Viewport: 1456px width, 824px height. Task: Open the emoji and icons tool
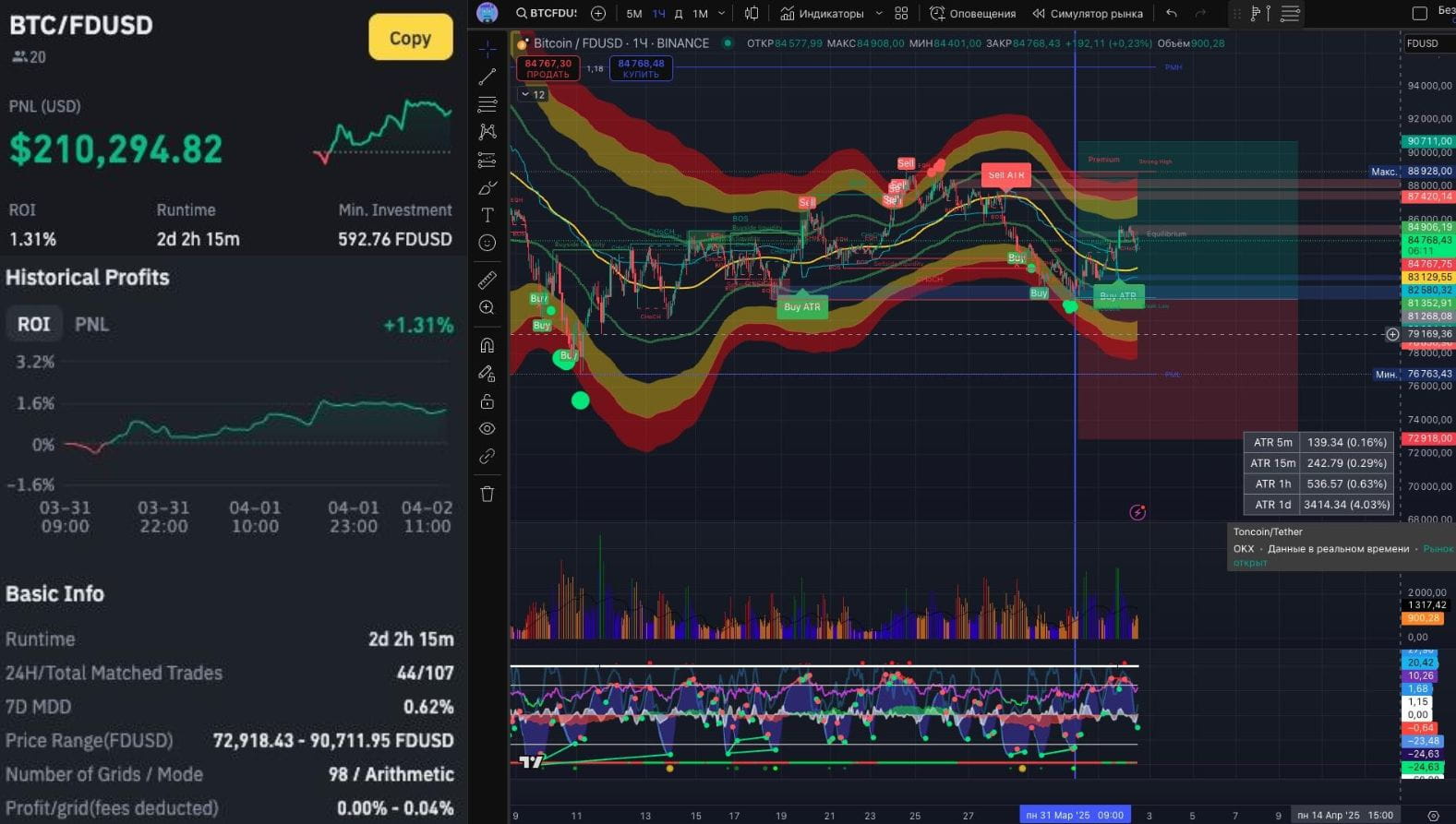point(487,243)
